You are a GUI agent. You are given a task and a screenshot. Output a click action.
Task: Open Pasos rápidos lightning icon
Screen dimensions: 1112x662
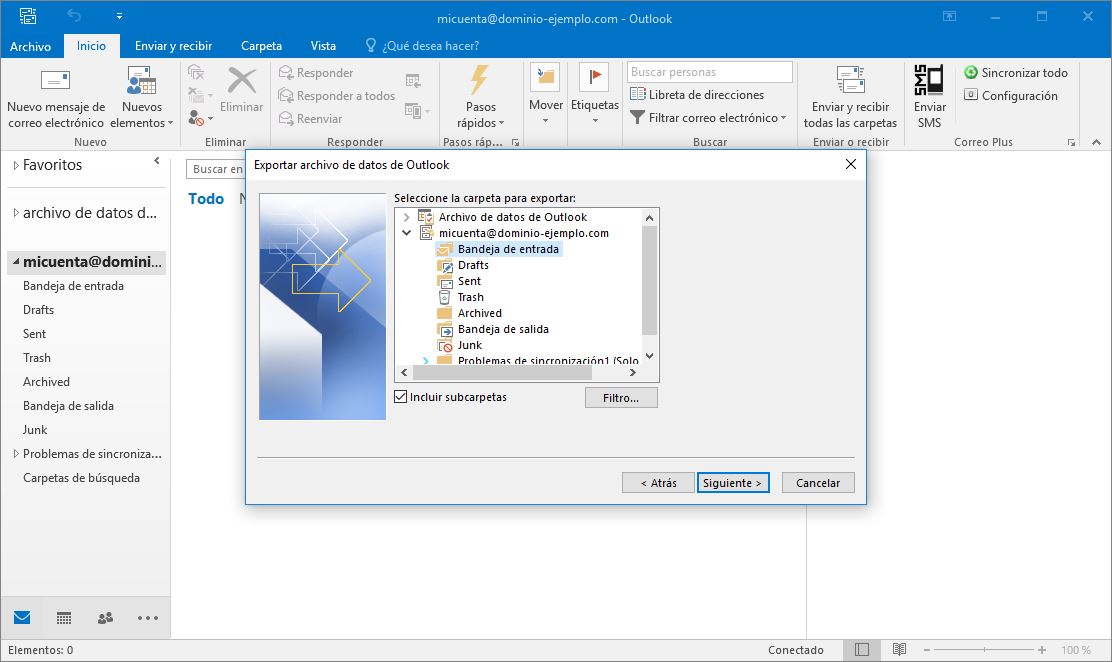point(480,79)
